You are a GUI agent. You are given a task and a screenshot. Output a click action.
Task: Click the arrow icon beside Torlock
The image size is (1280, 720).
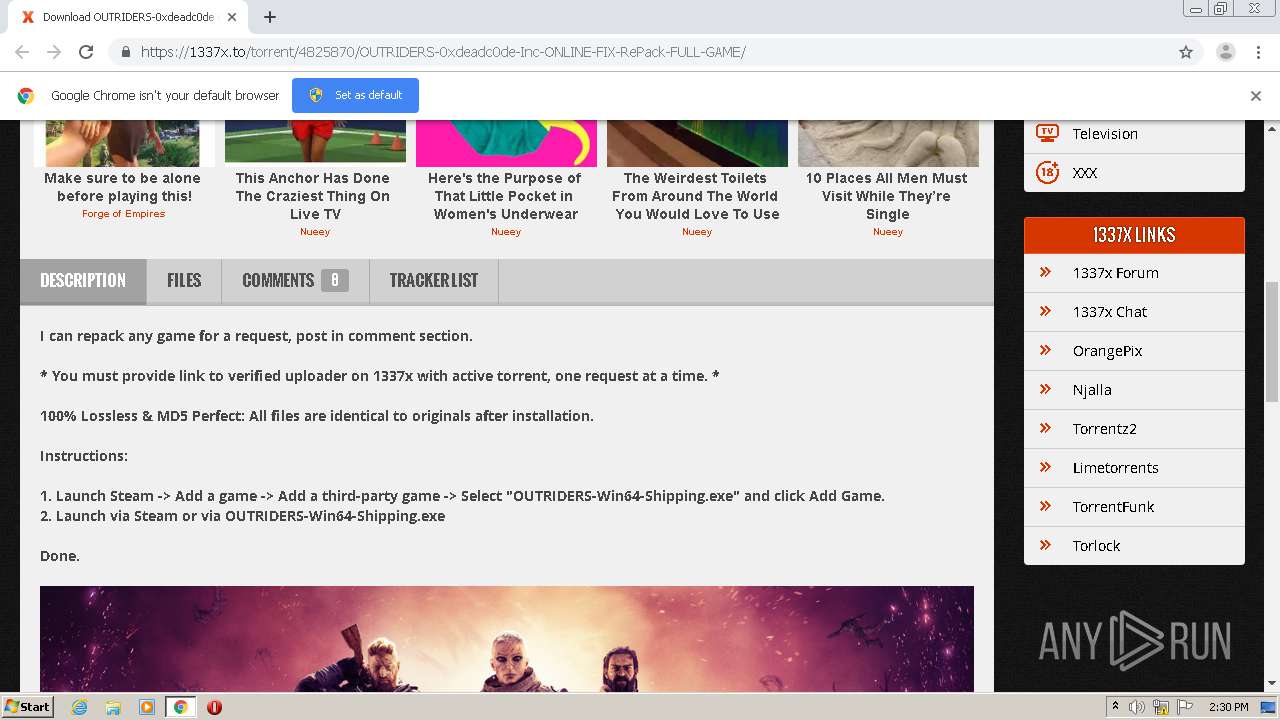click(x=1045, y=545)
